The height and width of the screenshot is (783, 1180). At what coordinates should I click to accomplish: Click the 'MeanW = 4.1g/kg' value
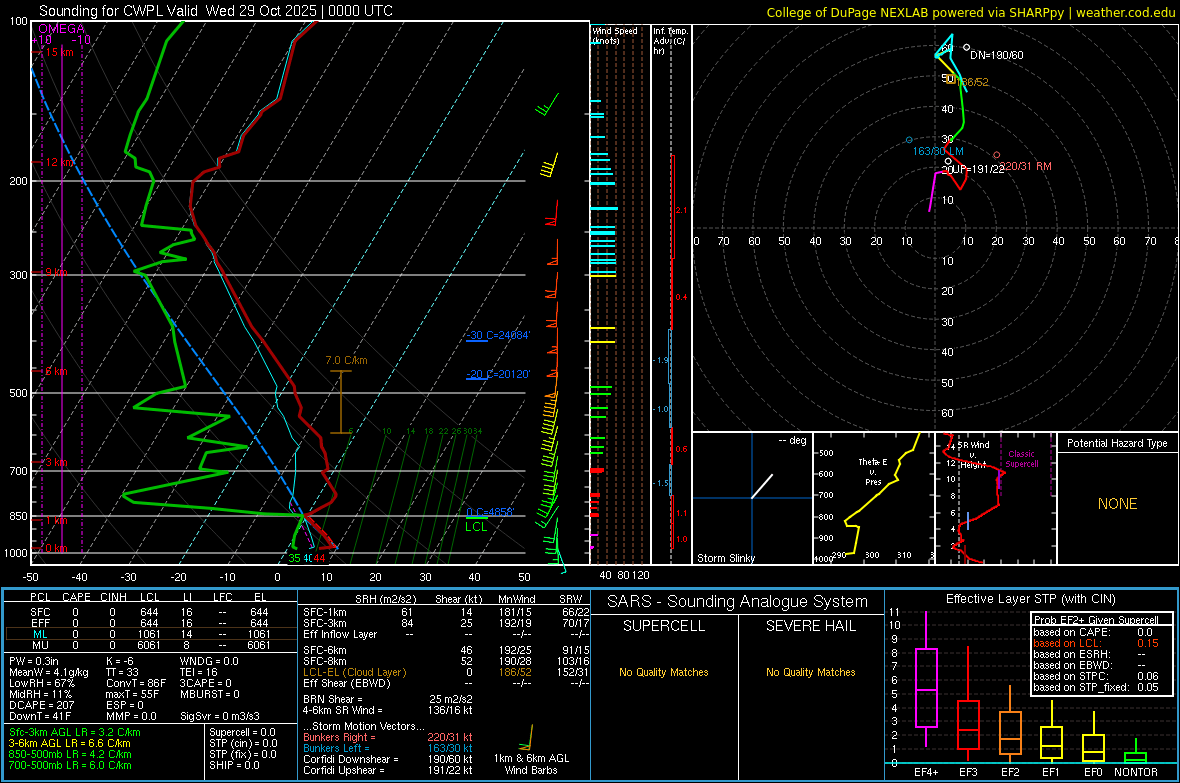point(49,672)
